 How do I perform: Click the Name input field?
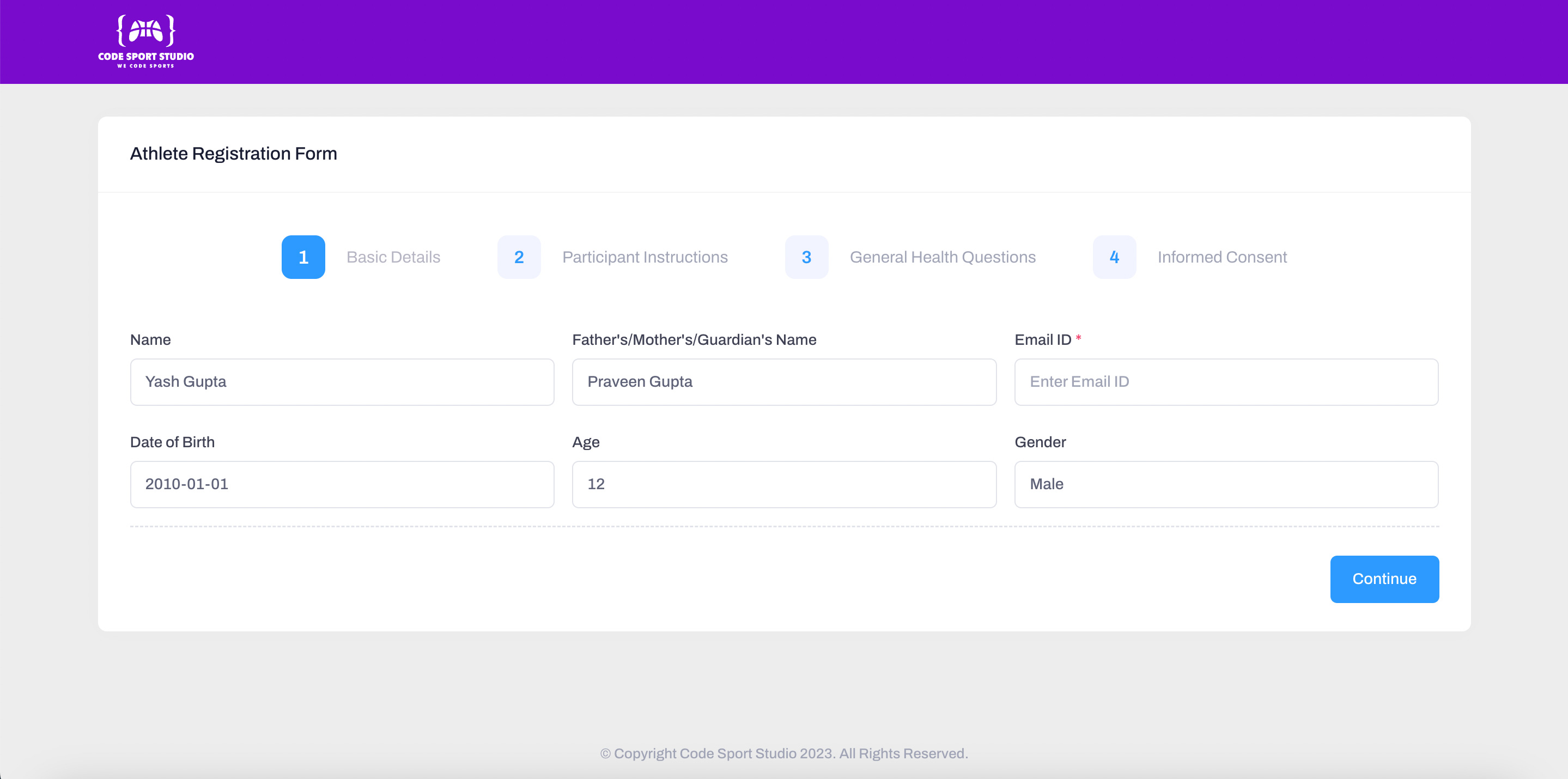342,381
